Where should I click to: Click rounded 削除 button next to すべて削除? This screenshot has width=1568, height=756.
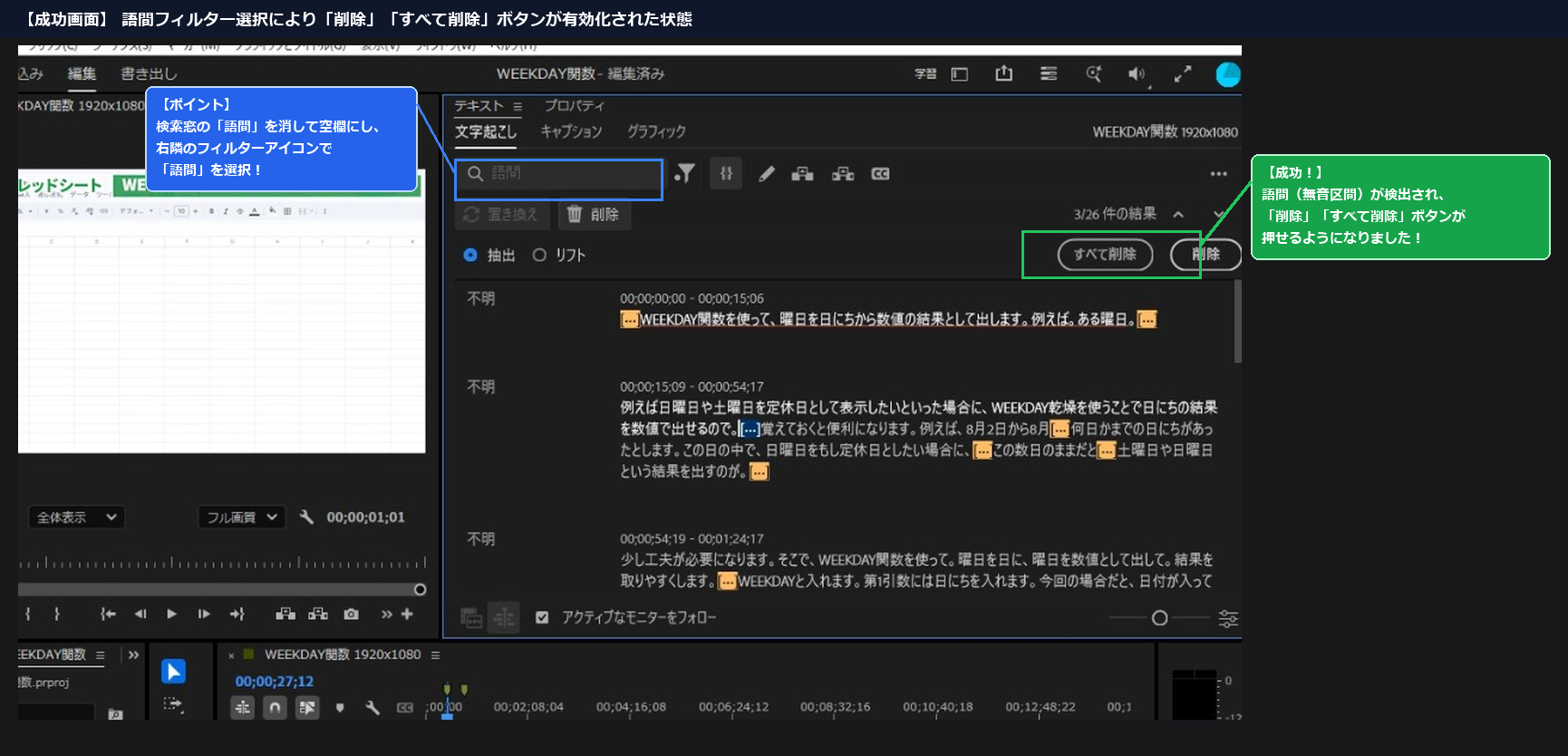tap(1205, 255)
